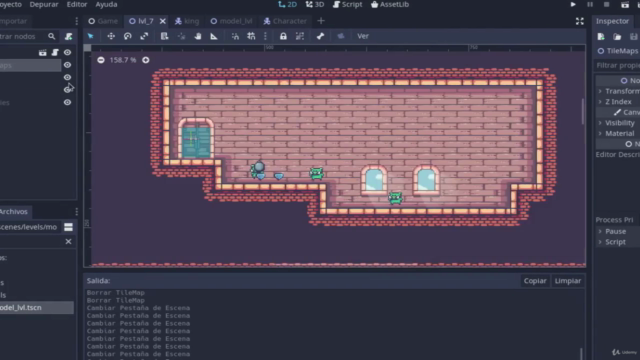Zoom out with the minus button
This screenshot has width=640, height=360.
(101, 60)
